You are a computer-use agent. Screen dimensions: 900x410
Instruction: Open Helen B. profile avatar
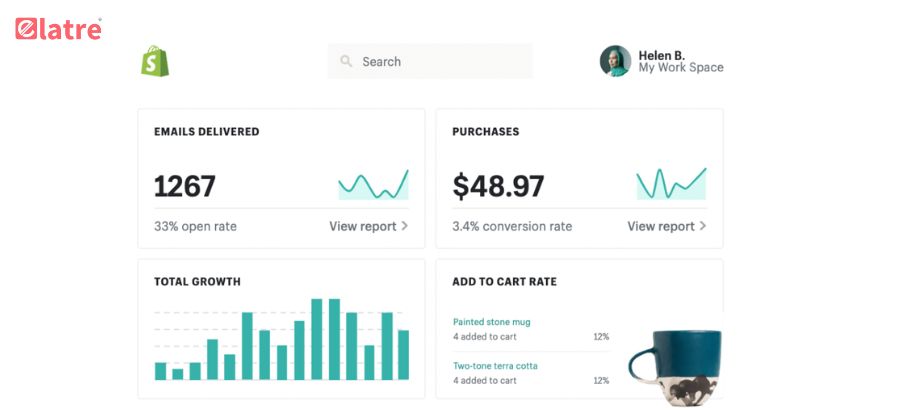pos(615,61)
